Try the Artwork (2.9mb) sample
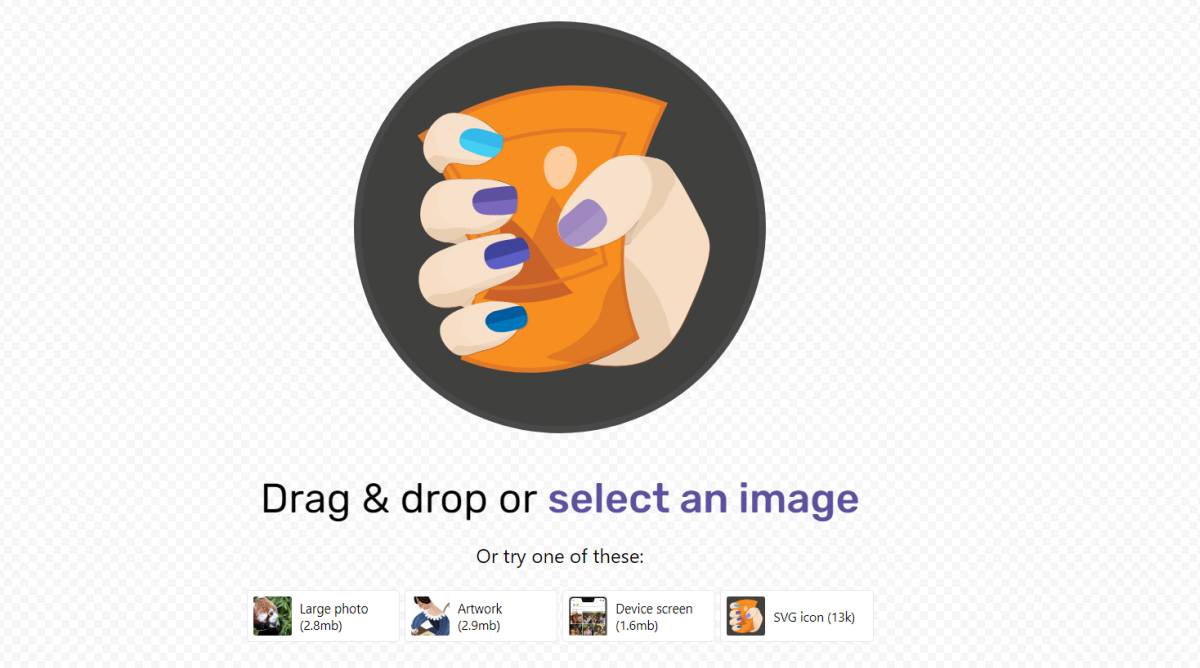 coord(481,616)
